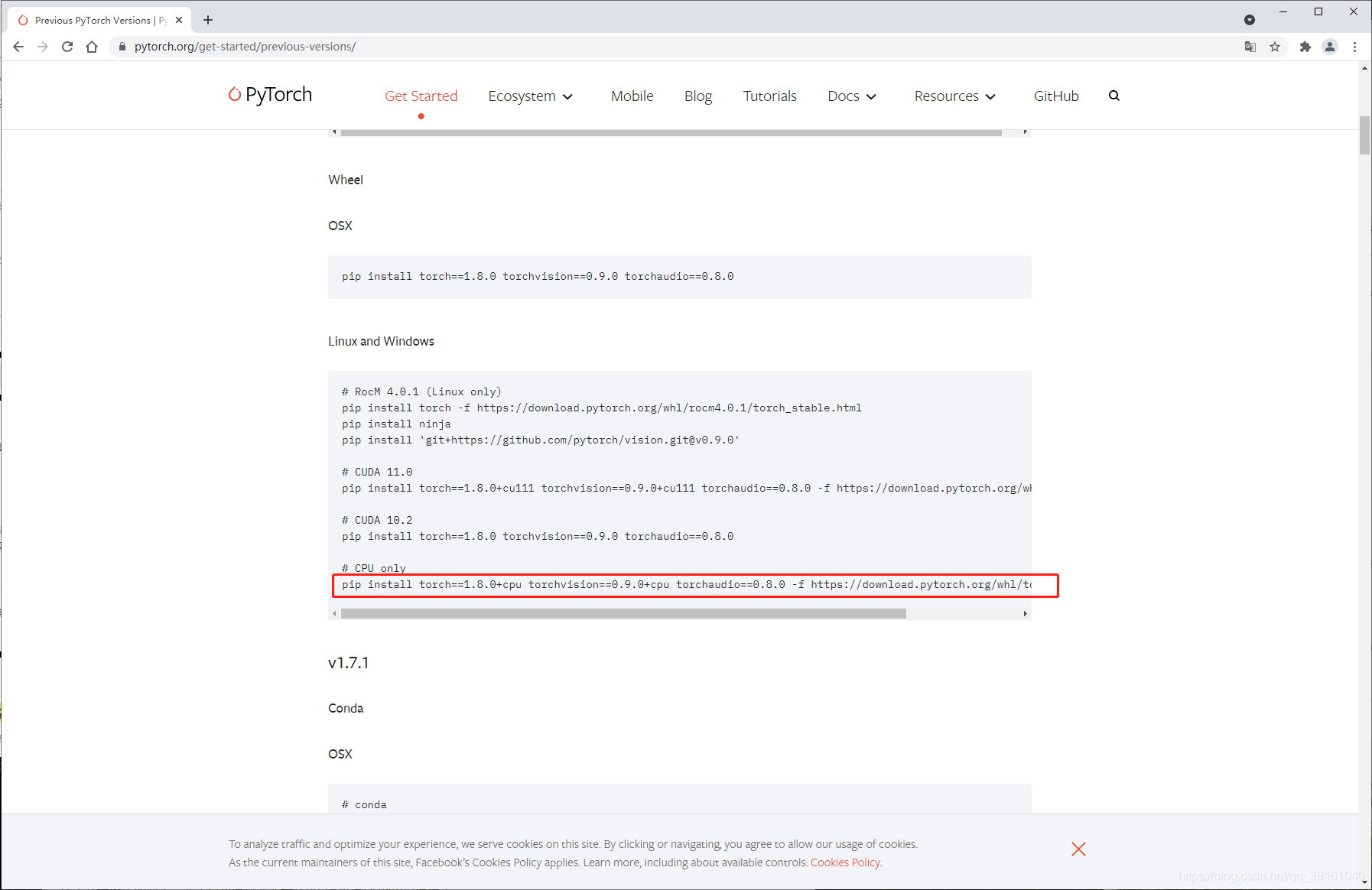Expand the Docs dropdown menu

pyautogui.click(x=852, y=96)
